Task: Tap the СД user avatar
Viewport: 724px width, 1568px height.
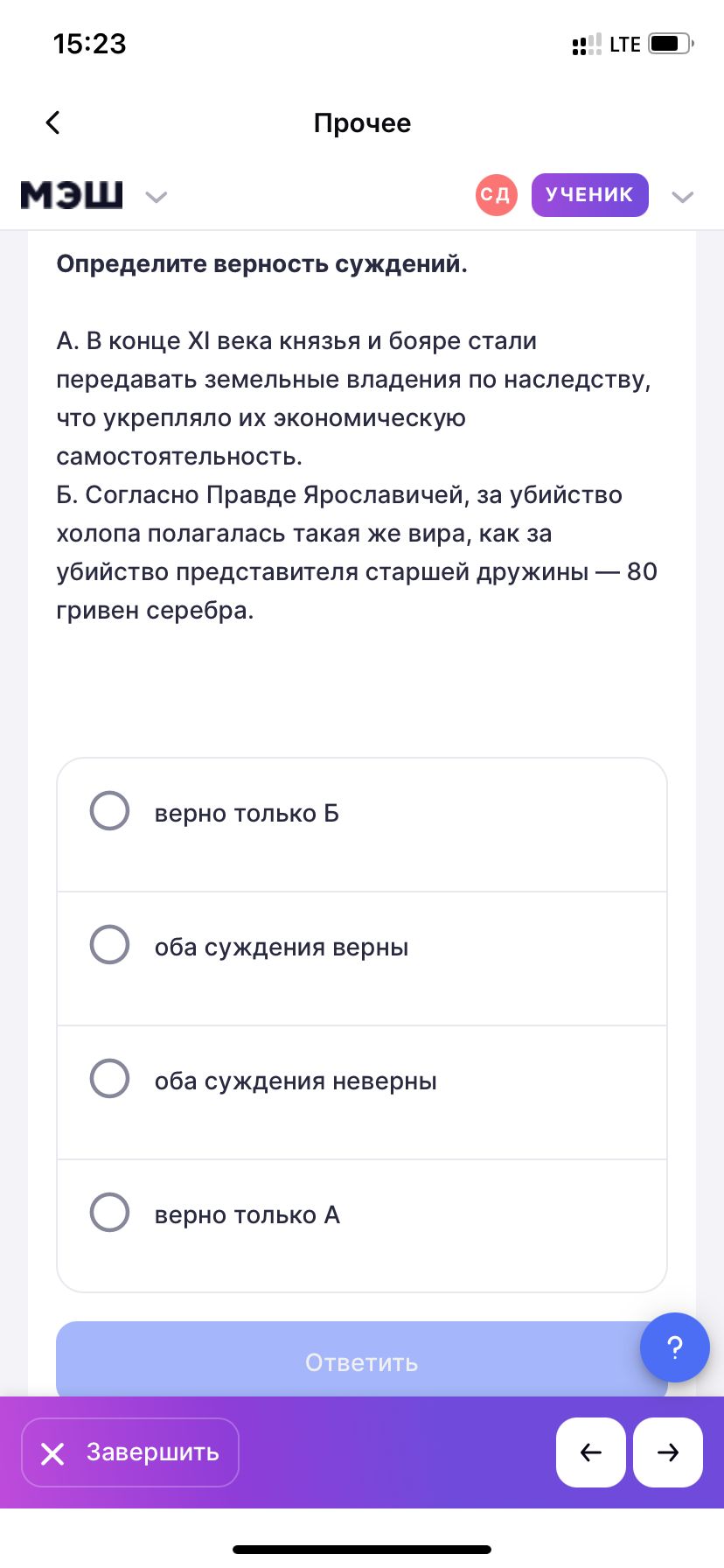Action: 496,195
